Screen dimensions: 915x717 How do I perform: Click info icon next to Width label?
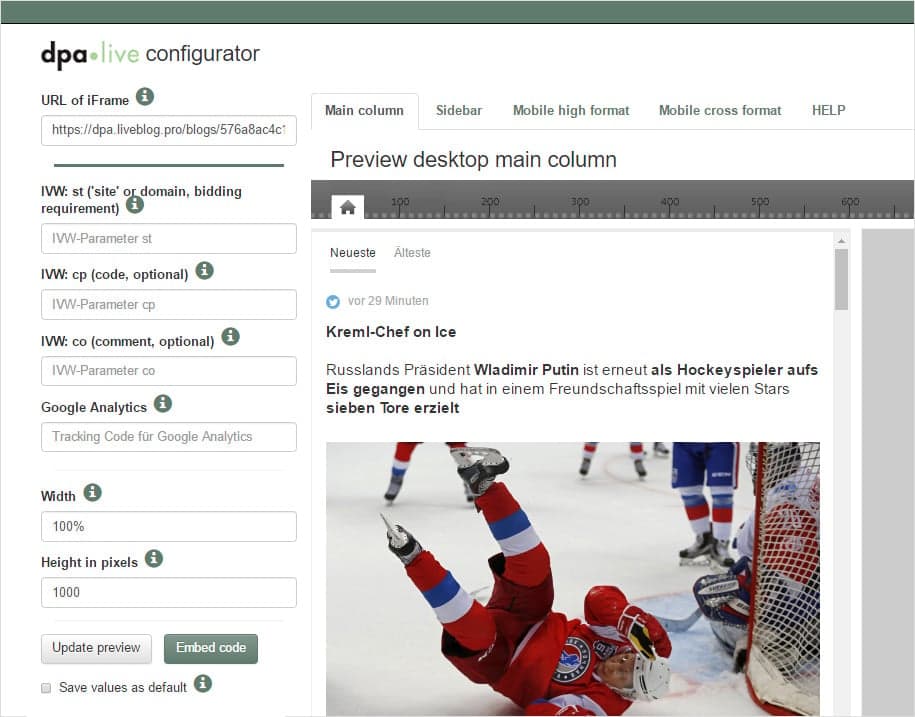tap(92, 493)
